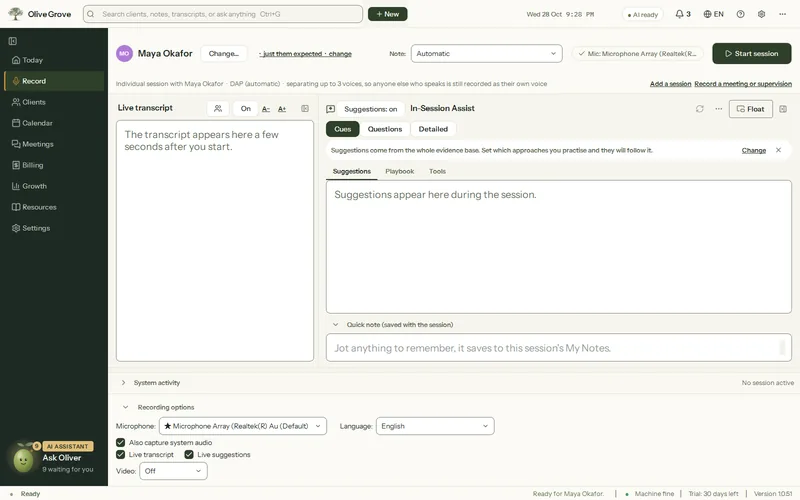Open the Microphone dropdown
The width and height of the screenshot is (800, 500).
click(x=243, y=426)
